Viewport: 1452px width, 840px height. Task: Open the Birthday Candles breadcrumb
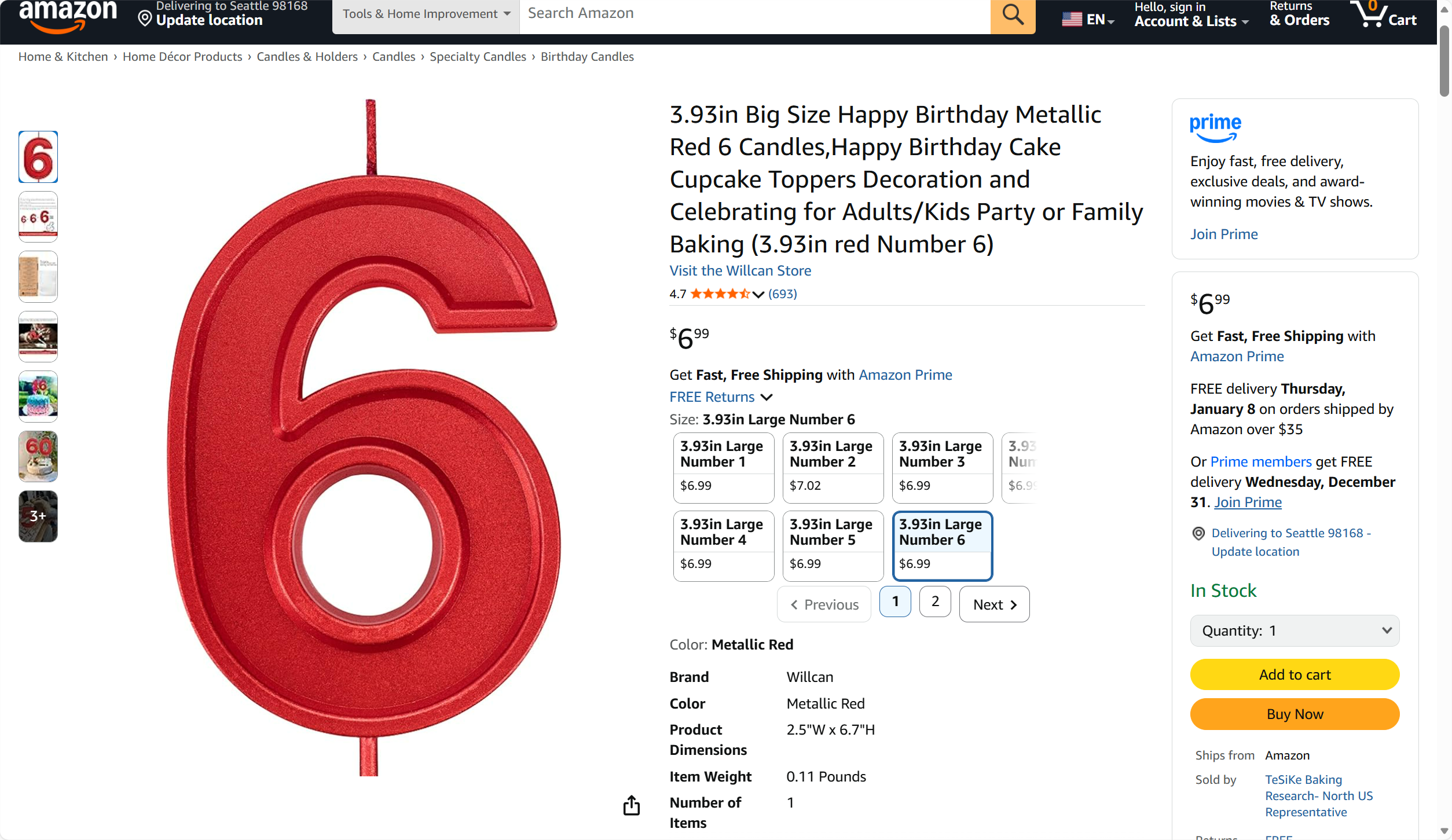[587, 57]
